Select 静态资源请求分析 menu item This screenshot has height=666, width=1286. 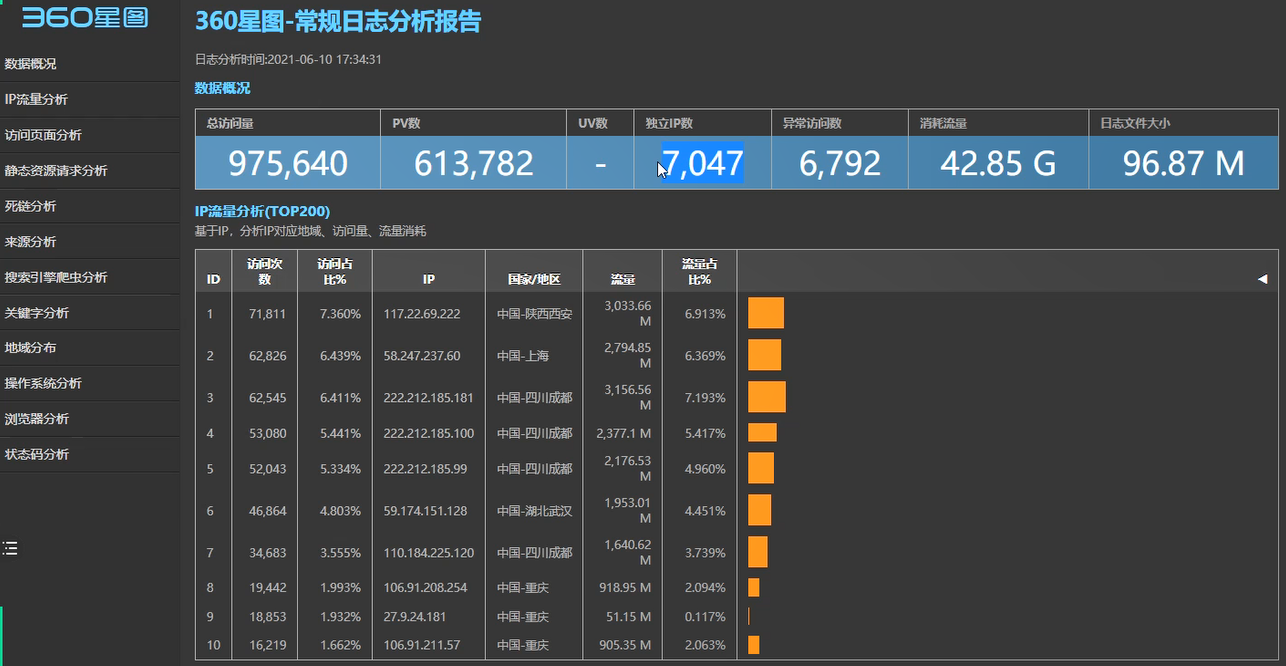click(x=56, y=171)
